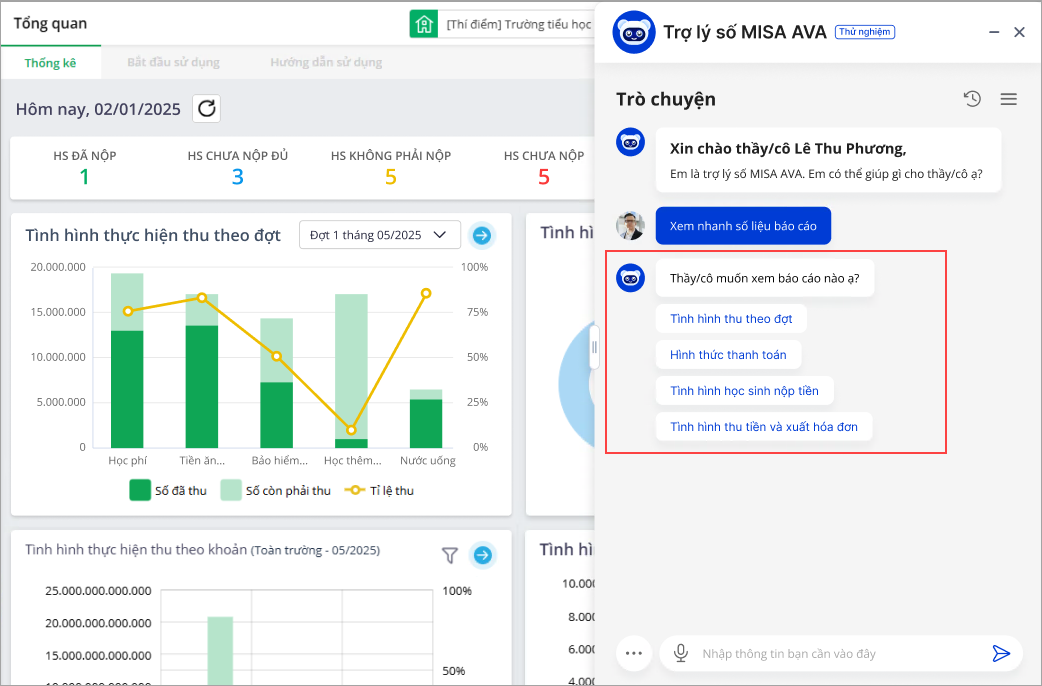Toggle Tỉ lệ thu legend line
Image resolution: width=1042 pixels, height=686 pixels.
point(379,491)
